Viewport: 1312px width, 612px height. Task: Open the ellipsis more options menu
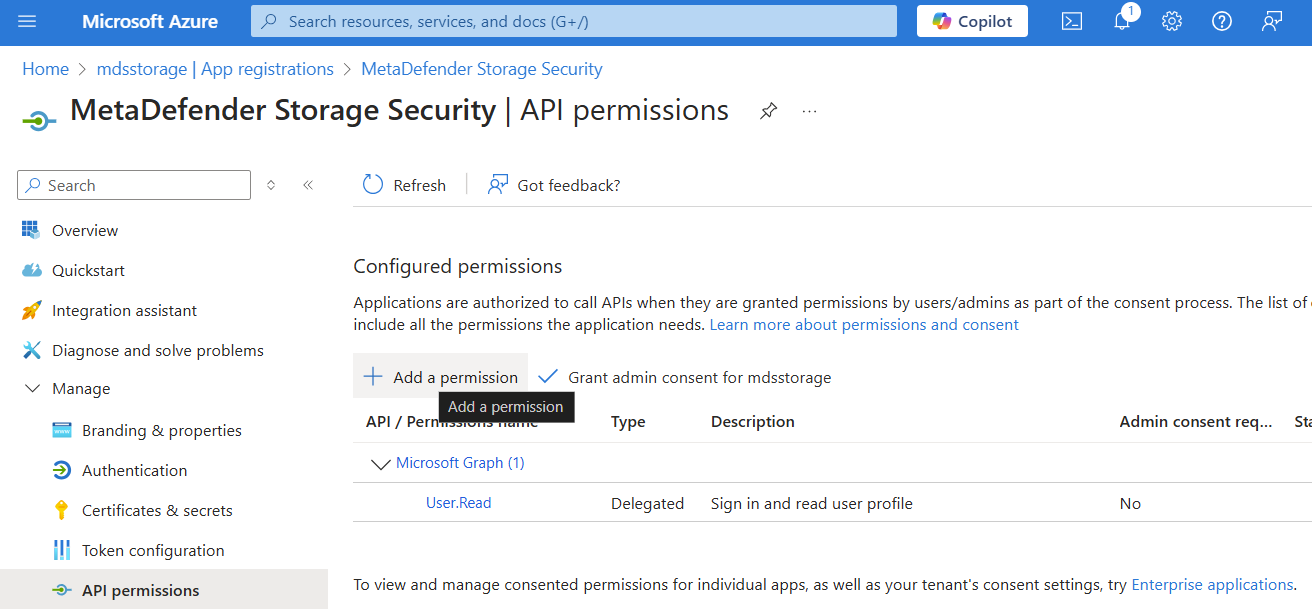click(810, 111)
